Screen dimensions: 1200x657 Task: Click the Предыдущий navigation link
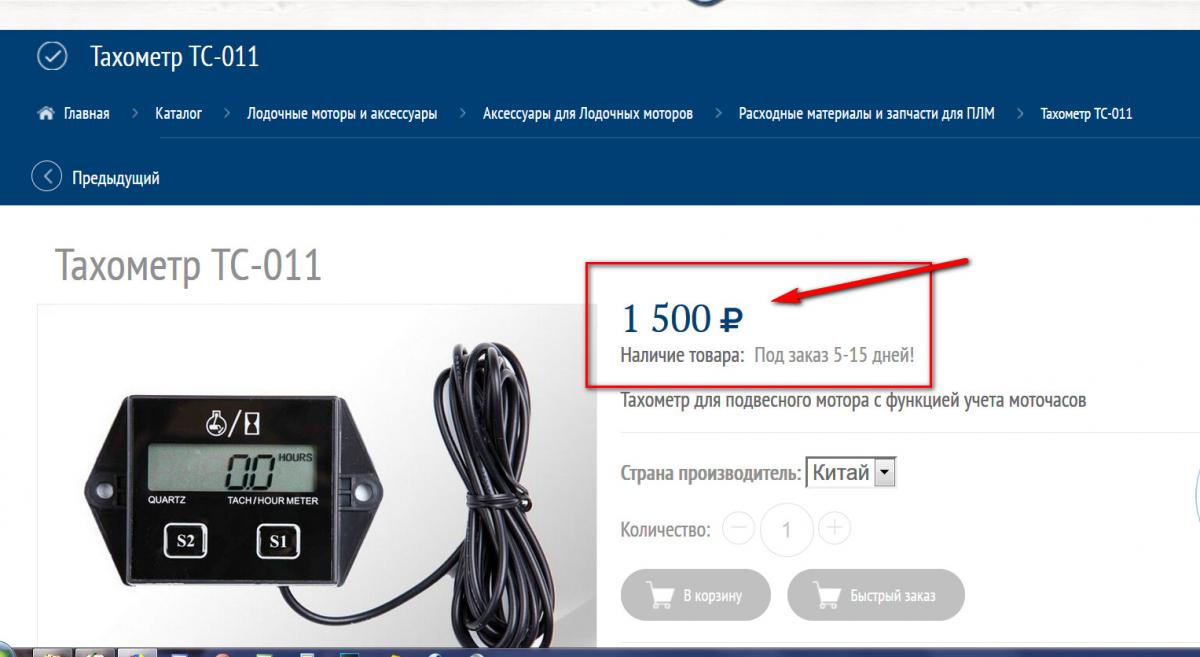coord(116,178)
